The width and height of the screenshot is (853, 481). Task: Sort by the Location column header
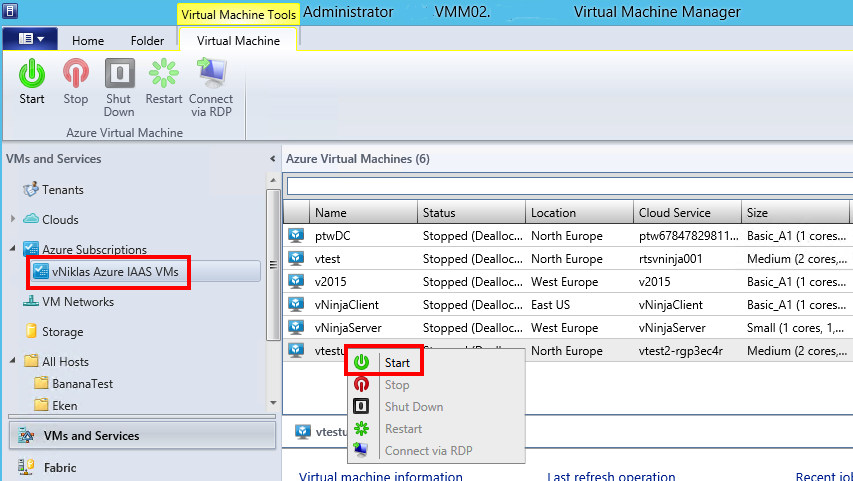coord(579,213)
